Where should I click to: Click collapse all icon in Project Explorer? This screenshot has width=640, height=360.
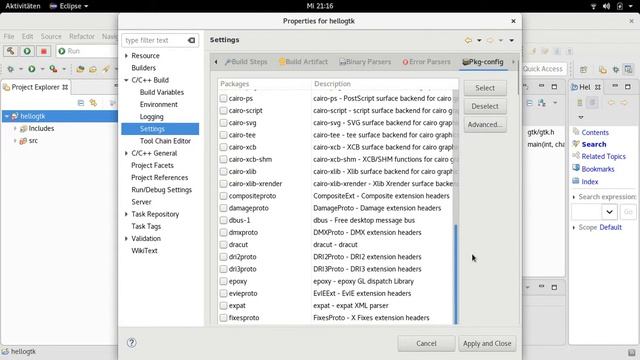click(81, 103)
